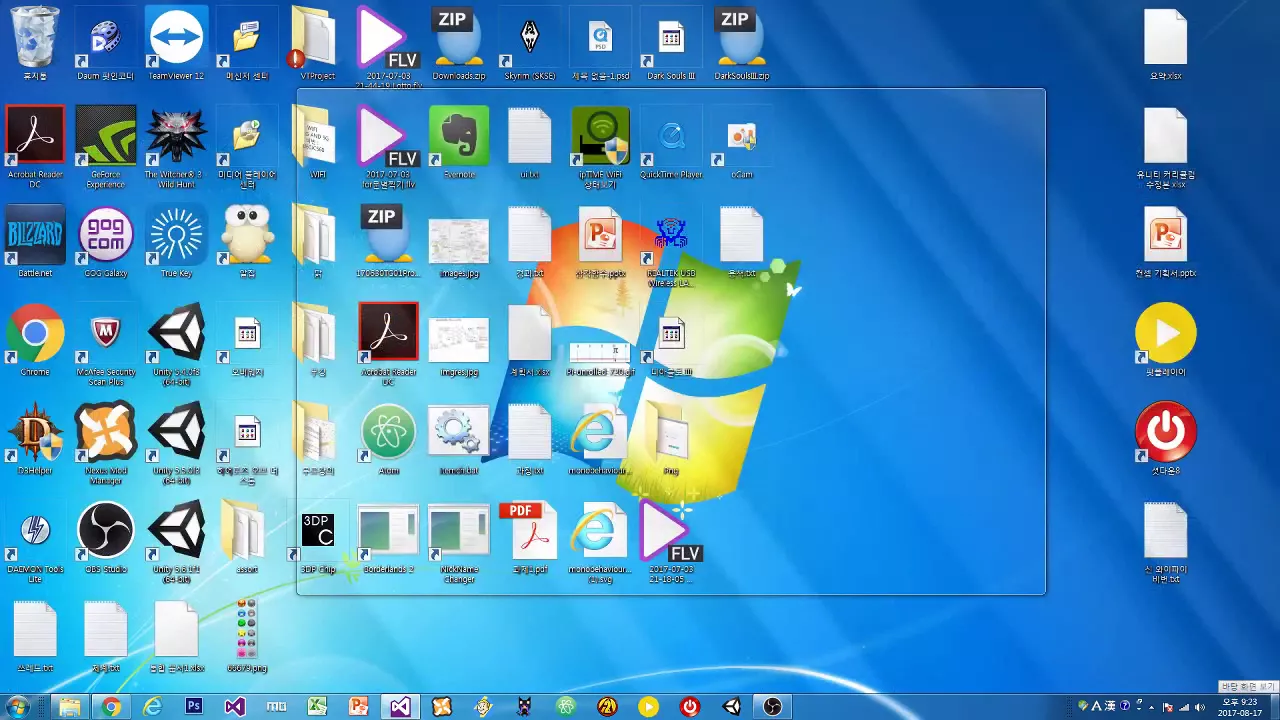Select the Downloads.zip archive
The width and height of the screenshot is (1280, 720).
459,43
